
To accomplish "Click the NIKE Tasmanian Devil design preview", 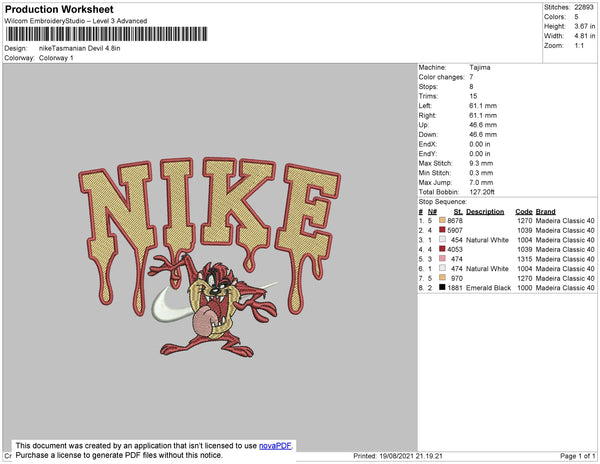I will tap(210, 257).
